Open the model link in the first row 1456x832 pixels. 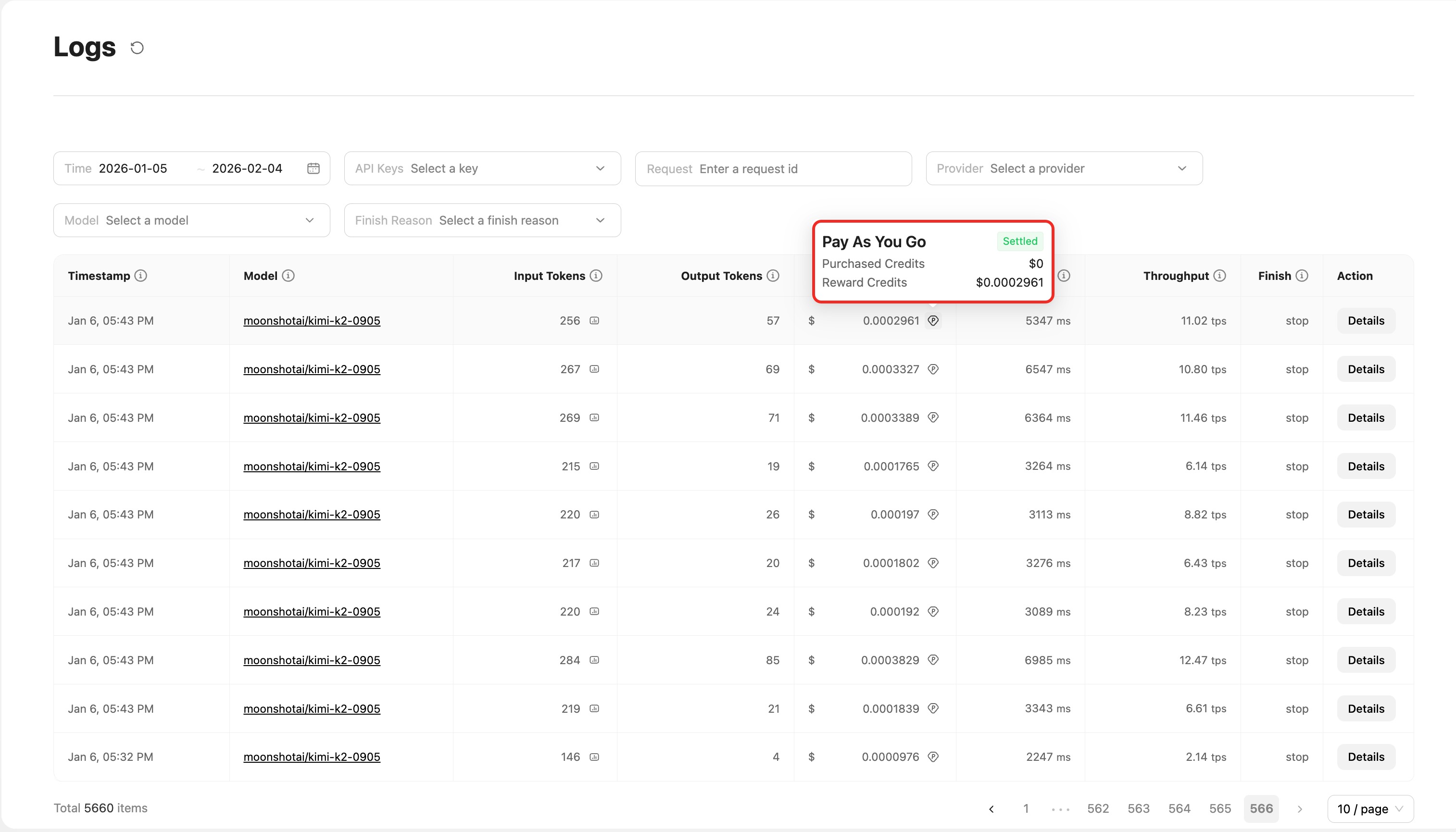pyautogui.click(x=311, y=321)
